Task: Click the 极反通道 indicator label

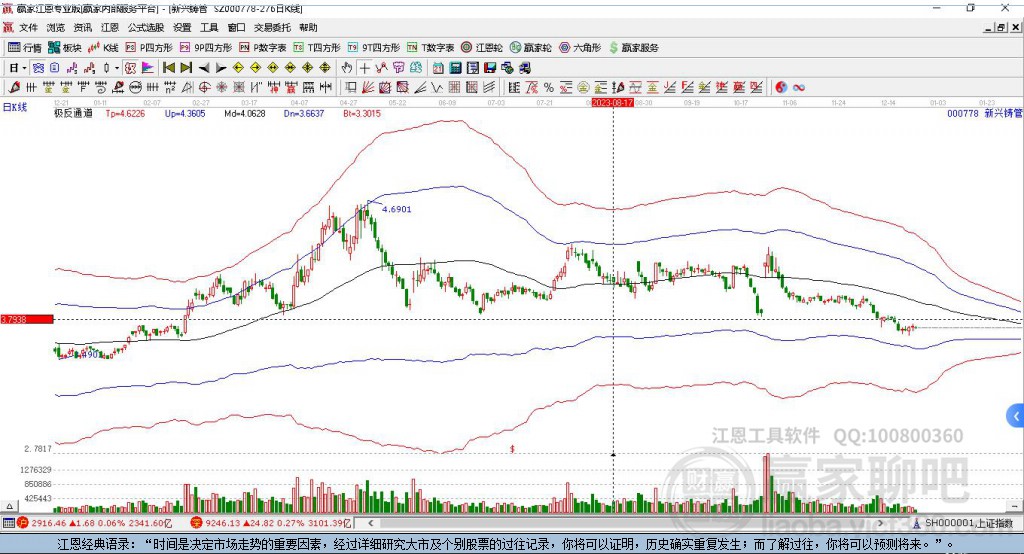Action: (x=73, y=113)
